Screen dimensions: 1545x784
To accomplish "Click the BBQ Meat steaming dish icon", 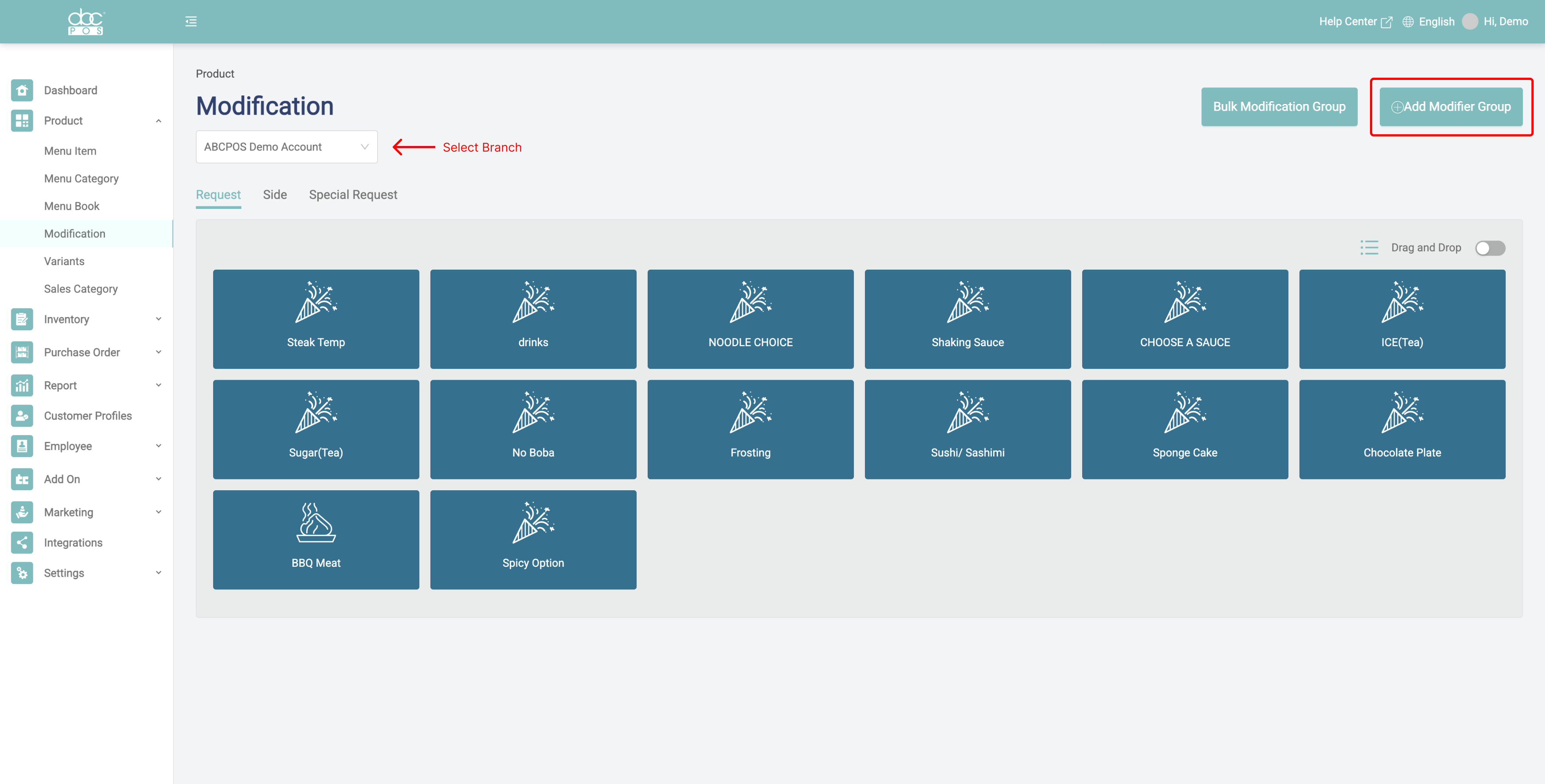I will pos(316,522).
